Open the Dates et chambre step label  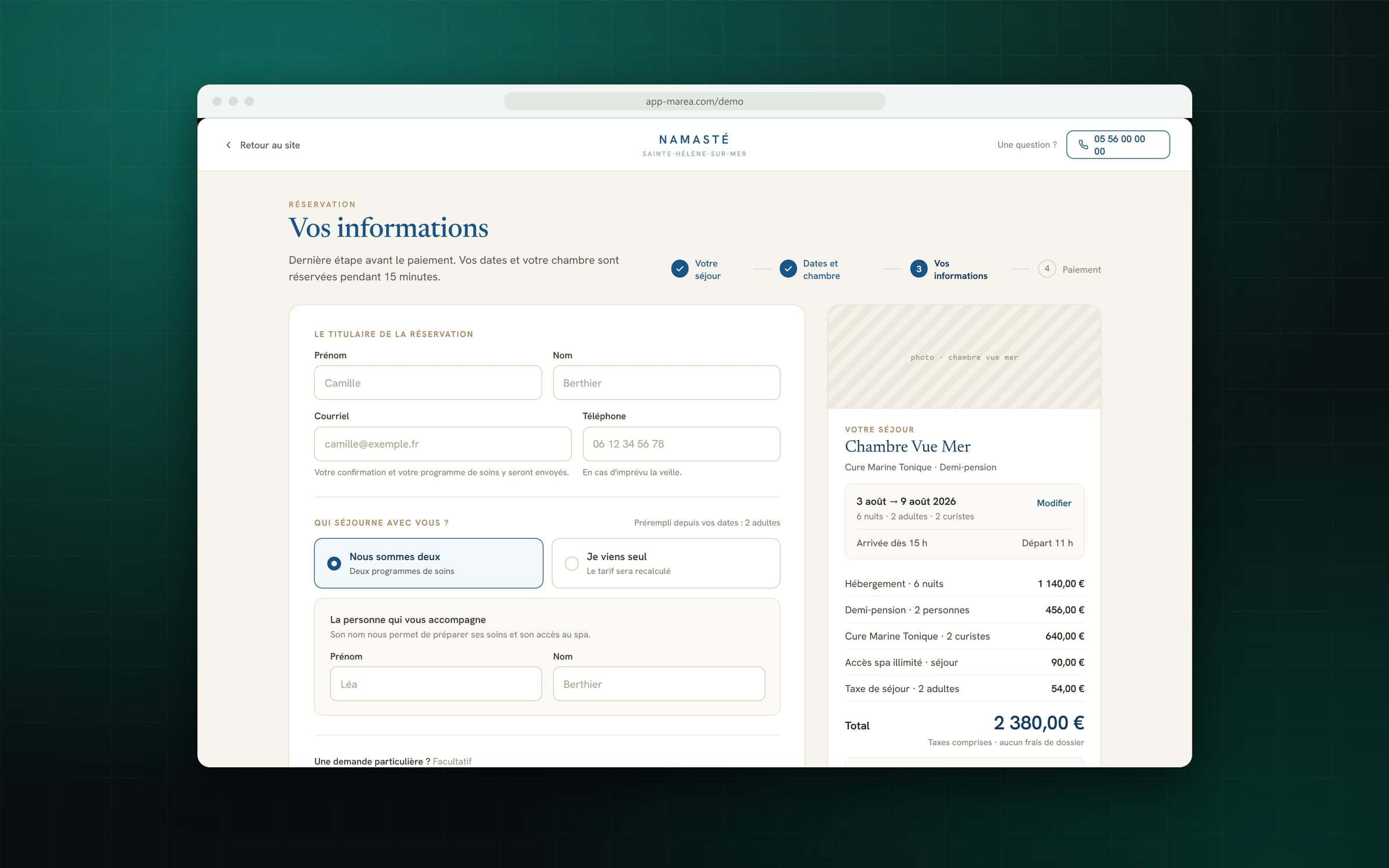point(821,270)
